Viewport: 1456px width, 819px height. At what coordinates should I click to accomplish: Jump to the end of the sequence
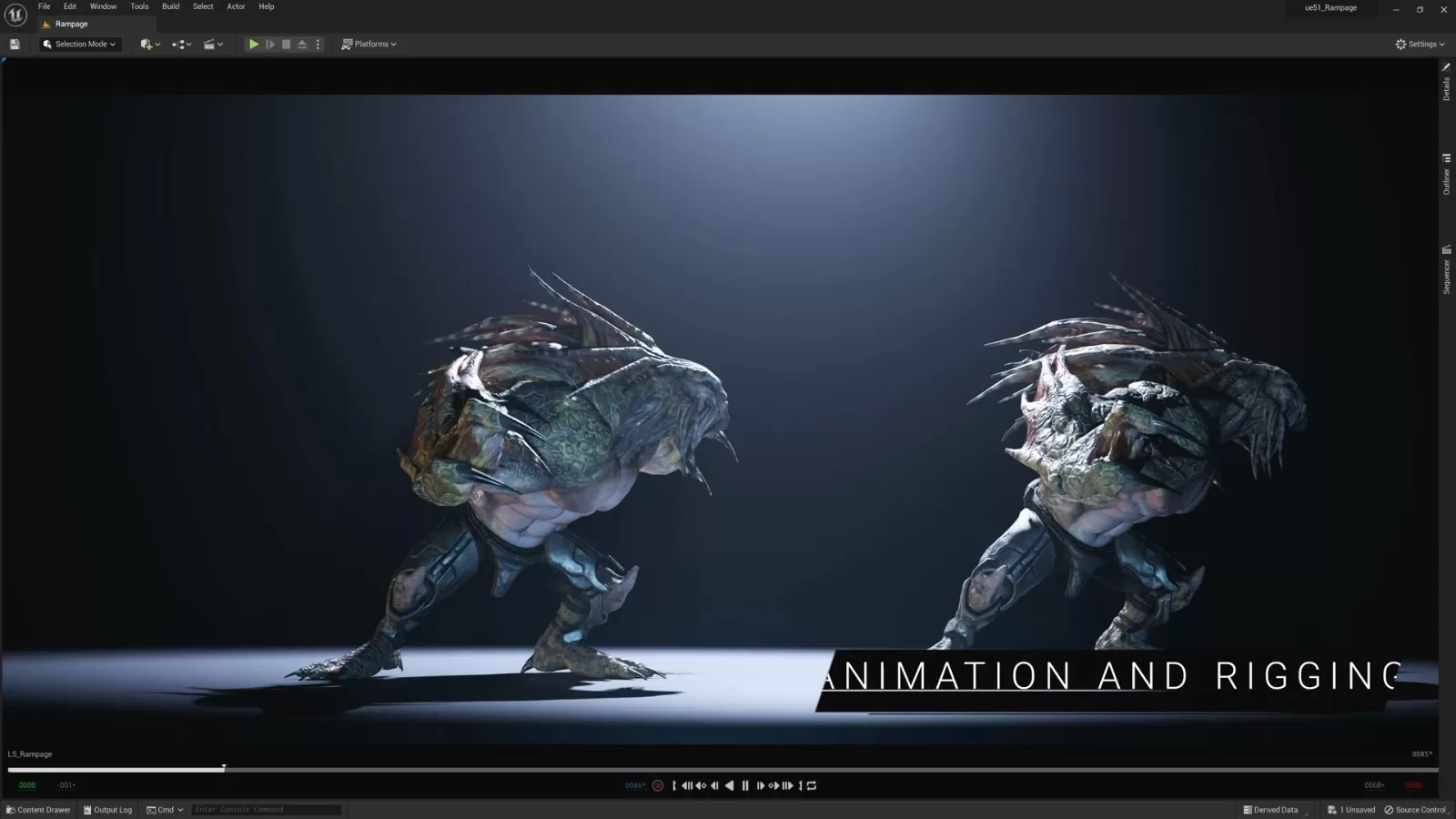pyautogui.click(x=788, y=785)
